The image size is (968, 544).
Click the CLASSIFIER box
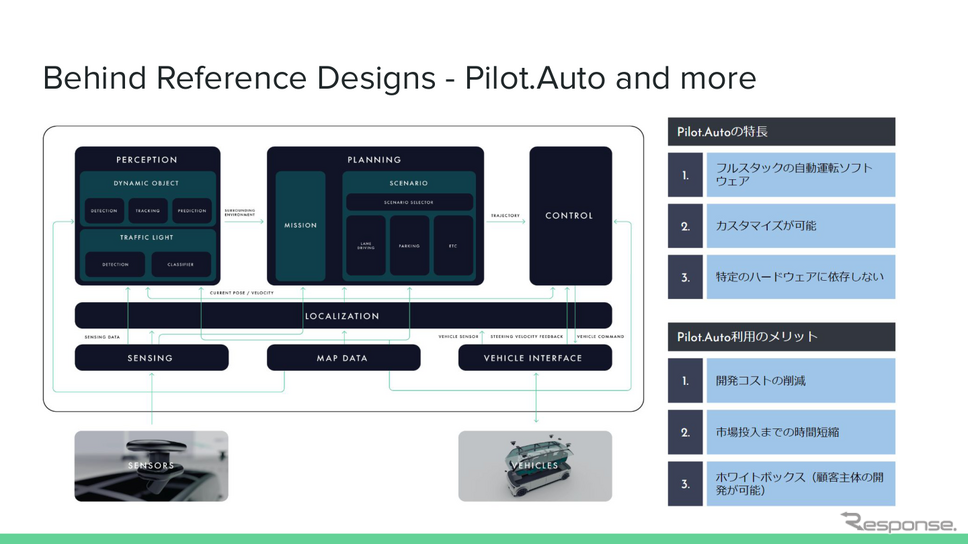tap(181, 264)
